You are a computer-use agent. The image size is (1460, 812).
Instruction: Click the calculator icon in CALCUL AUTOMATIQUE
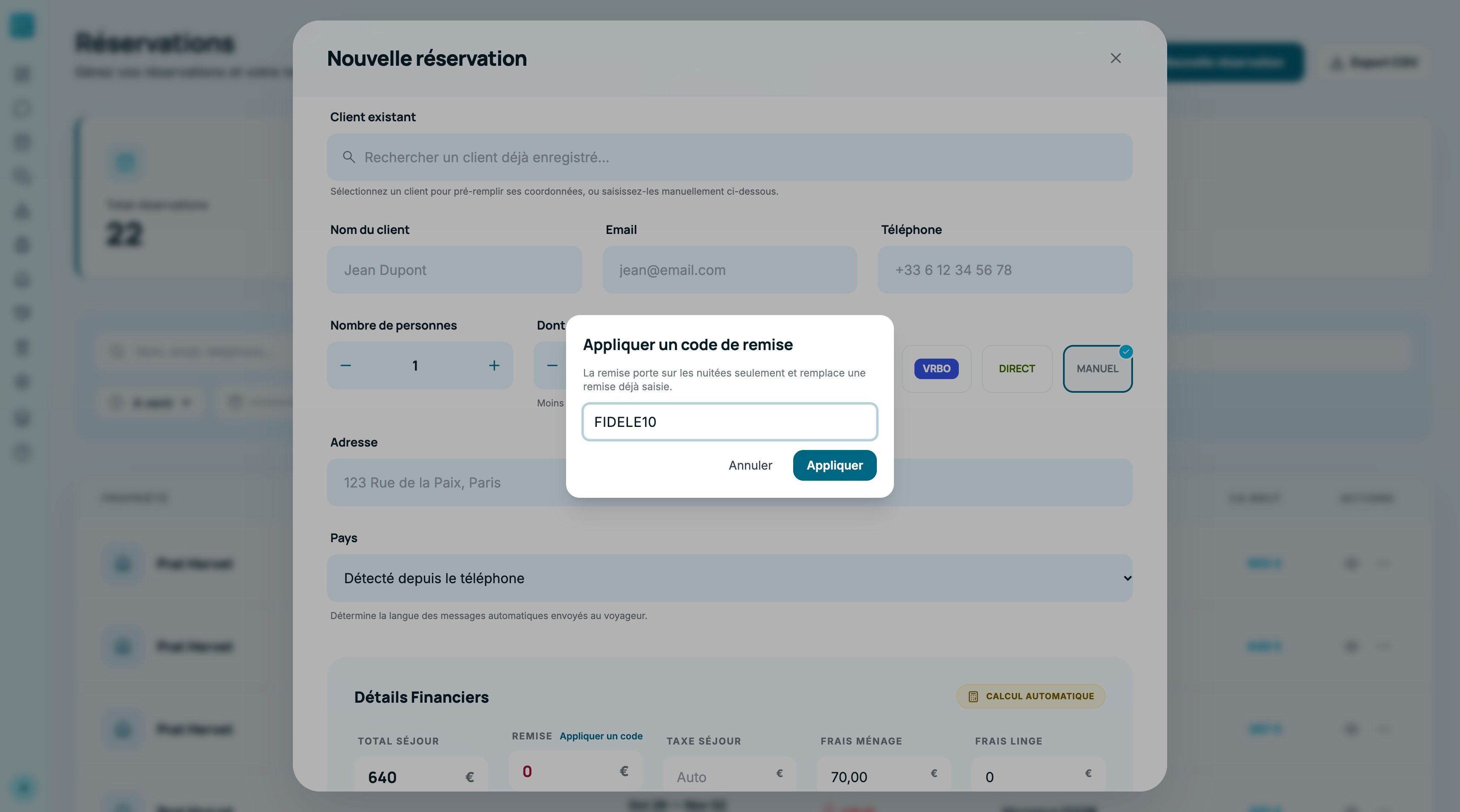pos(973,696)
